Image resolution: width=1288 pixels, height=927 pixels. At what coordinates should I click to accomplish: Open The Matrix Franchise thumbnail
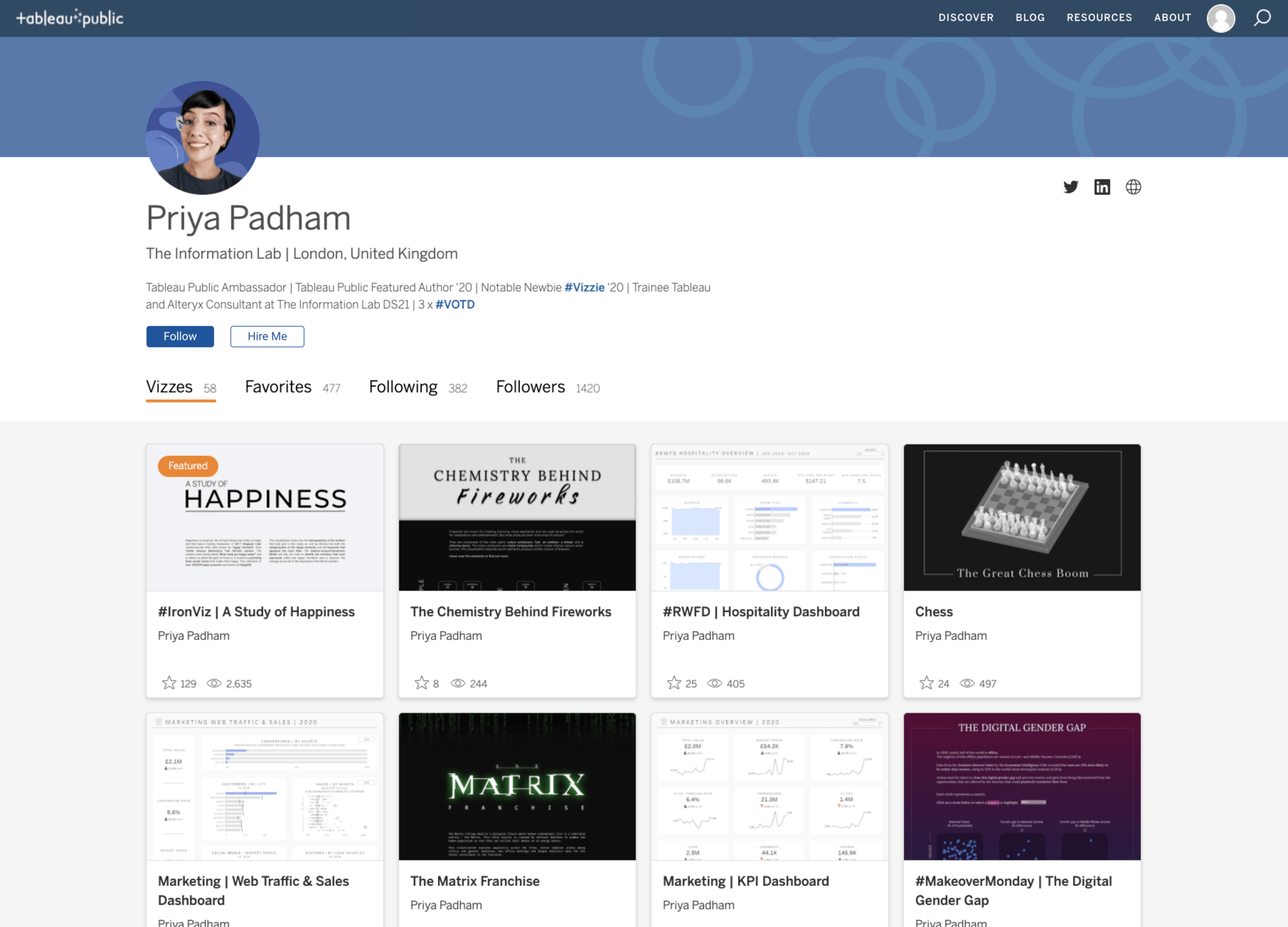[x=517, y=786]
